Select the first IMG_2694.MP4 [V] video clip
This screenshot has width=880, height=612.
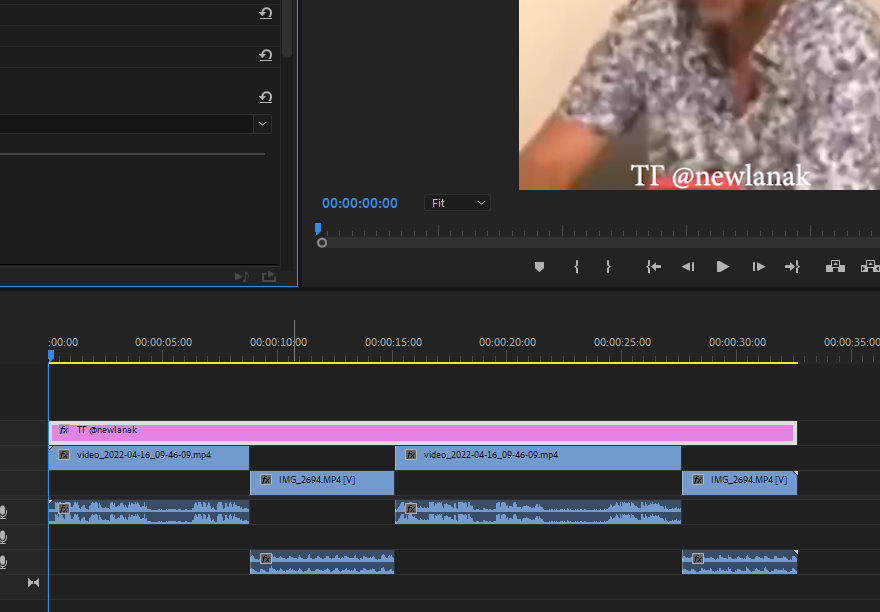pyautogui.click(x=322, y=482)
